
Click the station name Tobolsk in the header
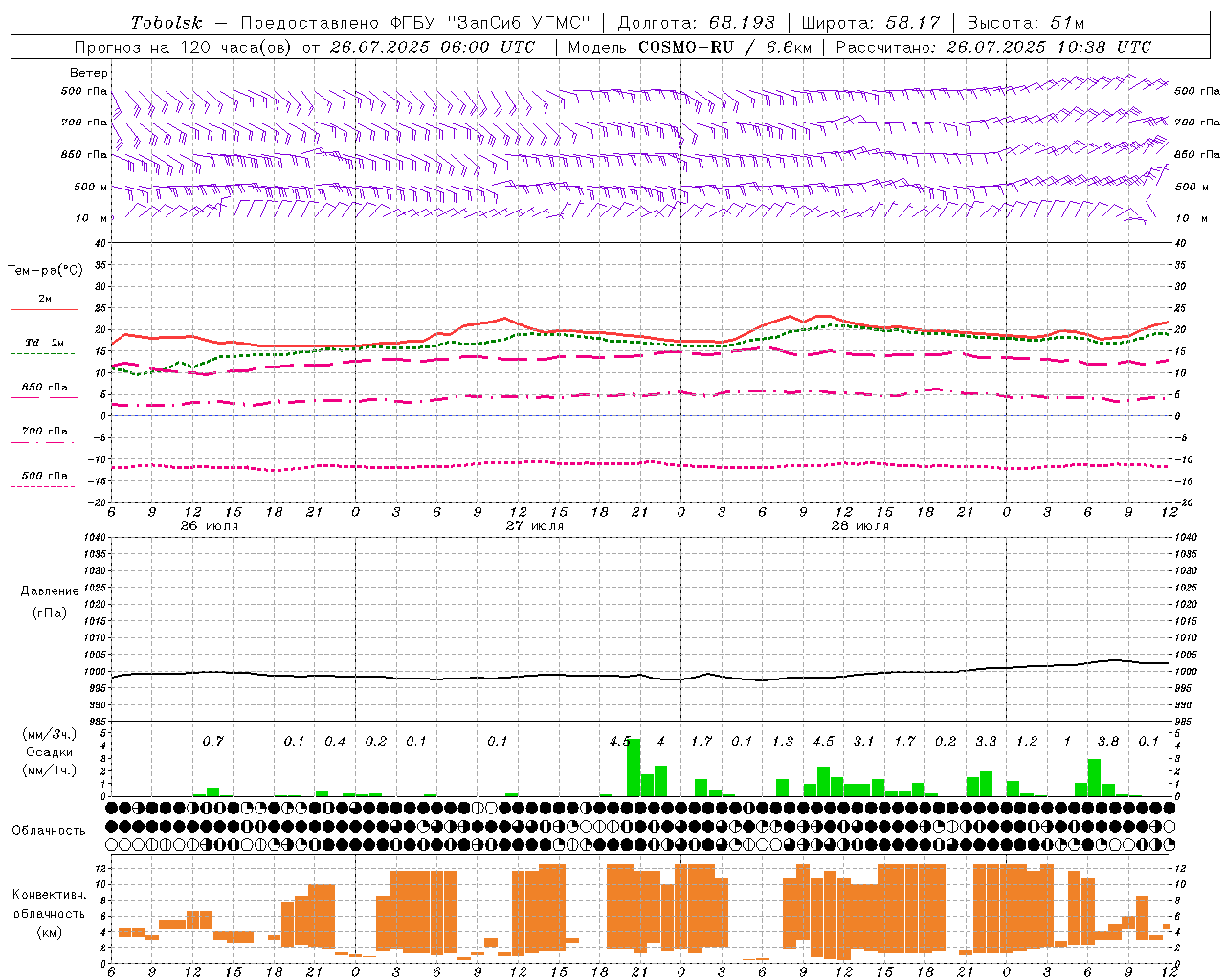point(167,23)
